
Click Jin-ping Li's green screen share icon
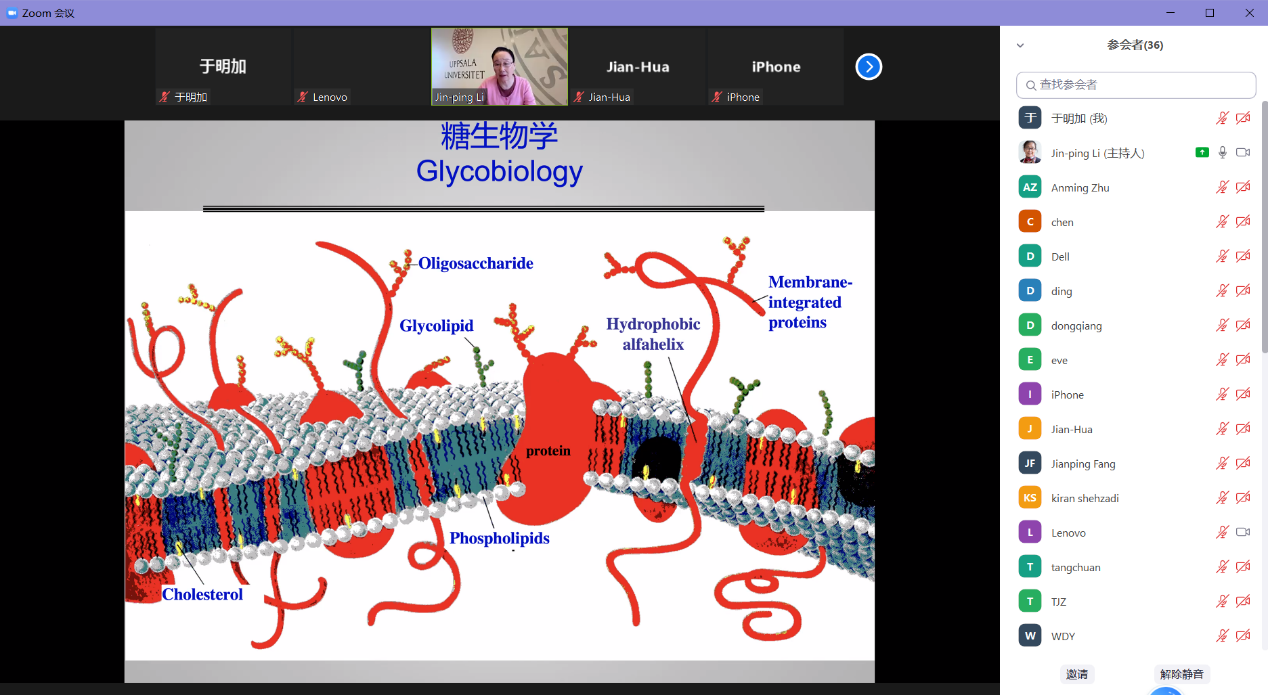[x=1202, y=153]
